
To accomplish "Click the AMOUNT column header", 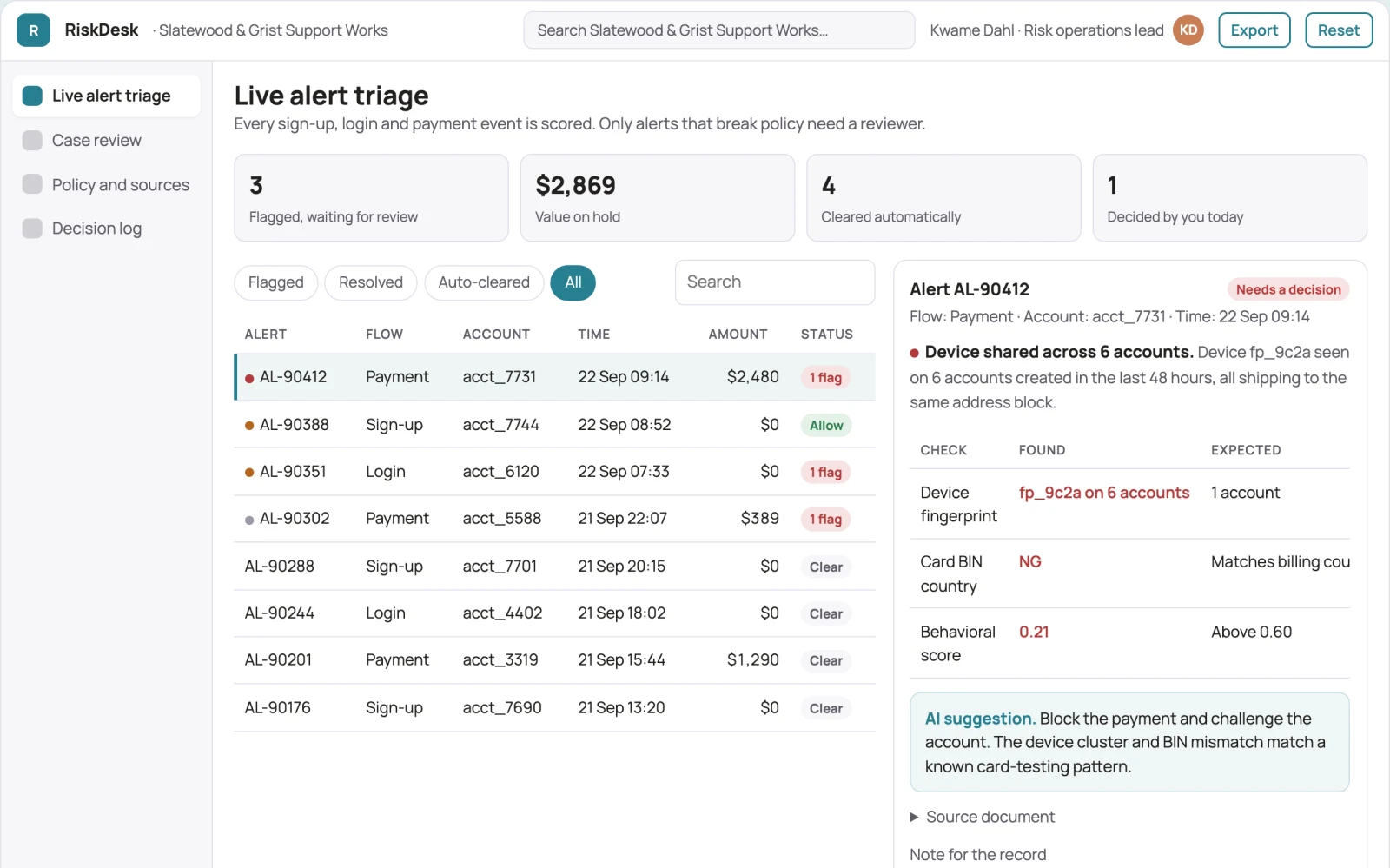I will 738,335.
